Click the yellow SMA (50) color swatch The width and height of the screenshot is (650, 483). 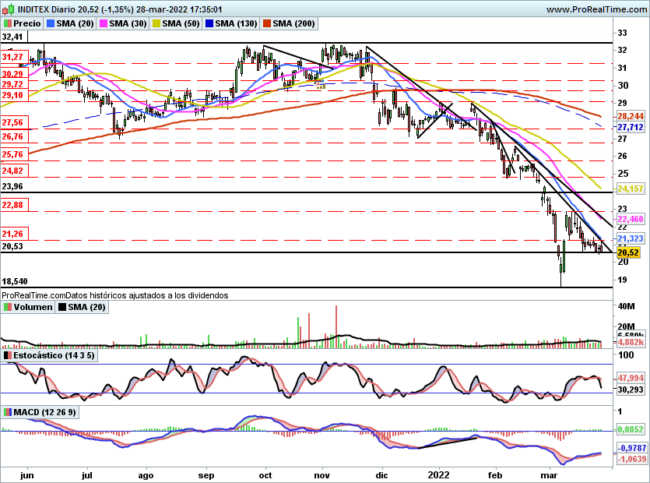(x=157, y=24)
